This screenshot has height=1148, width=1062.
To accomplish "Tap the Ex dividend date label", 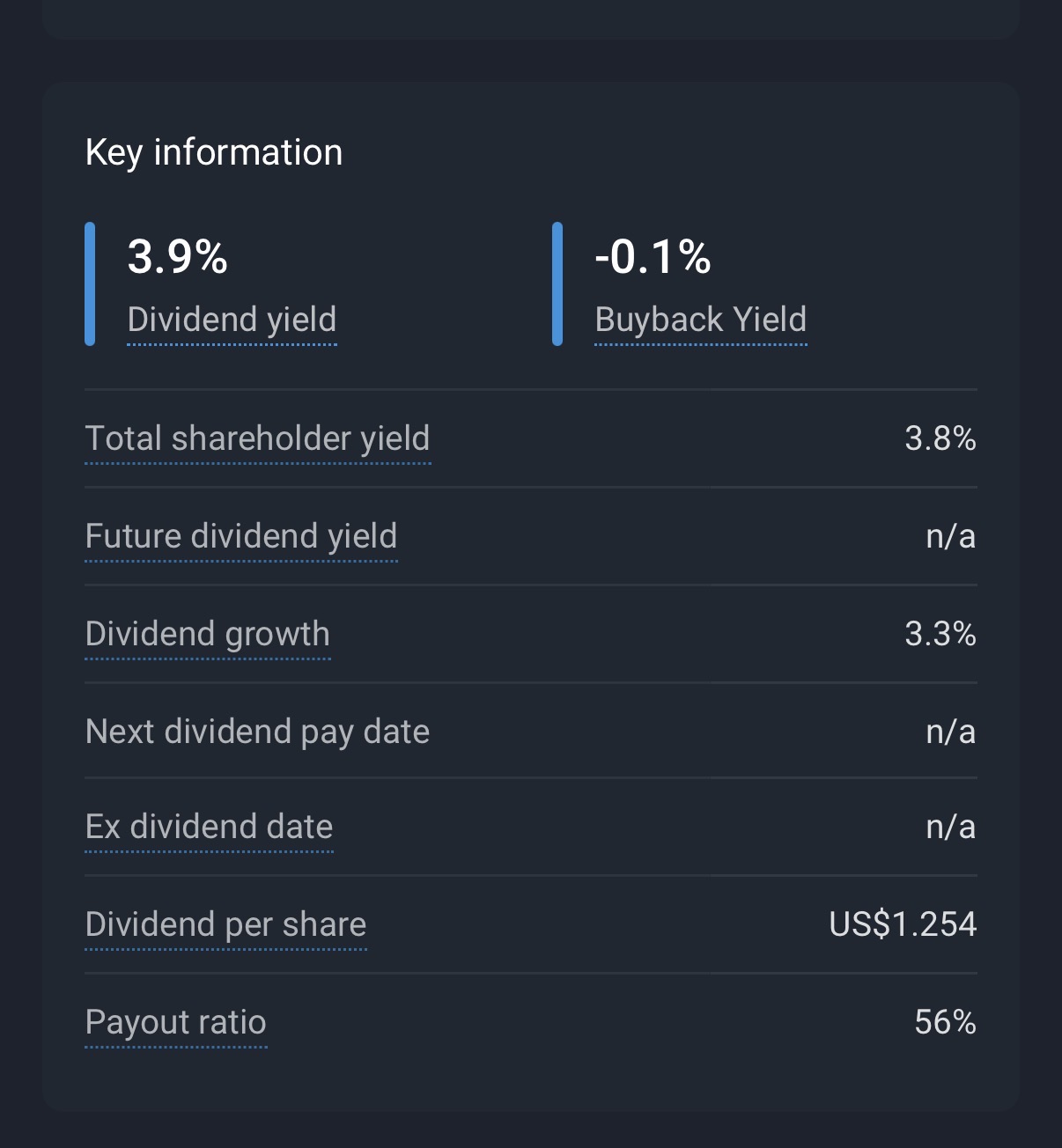I will (x=210, y=827).
